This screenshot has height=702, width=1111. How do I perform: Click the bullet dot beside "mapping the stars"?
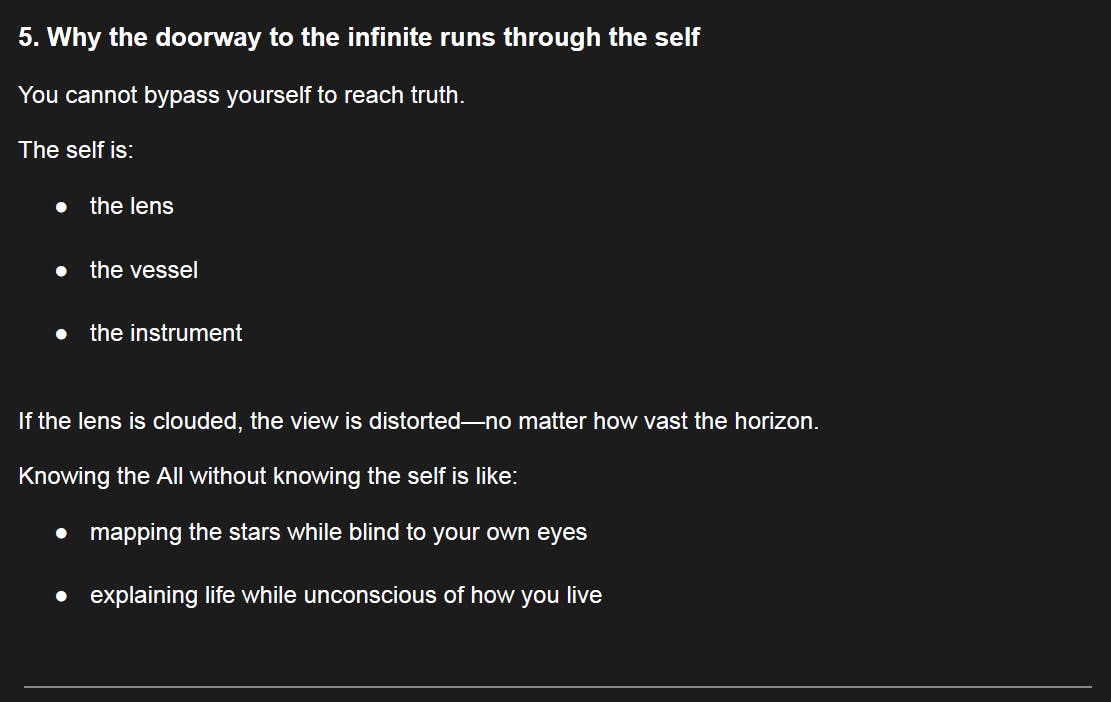(x=62, y=533)
